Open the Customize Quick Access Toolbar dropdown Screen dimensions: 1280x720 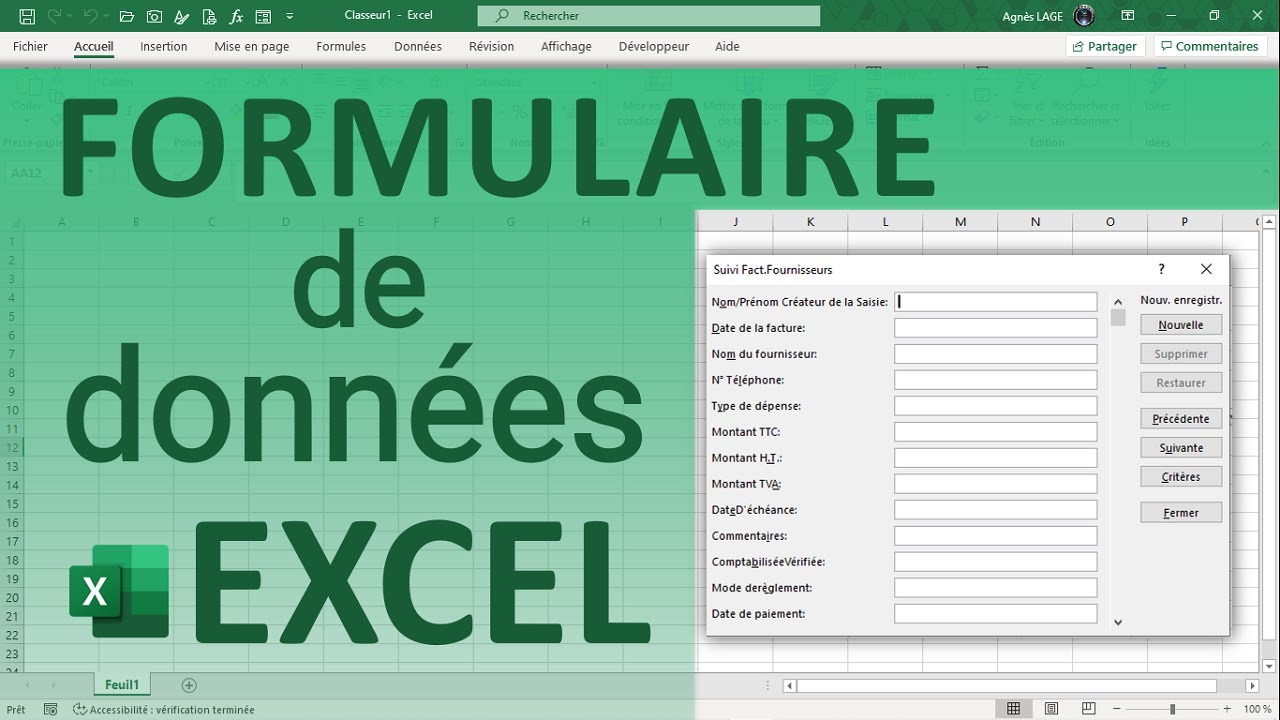click(x=290, y=16)
